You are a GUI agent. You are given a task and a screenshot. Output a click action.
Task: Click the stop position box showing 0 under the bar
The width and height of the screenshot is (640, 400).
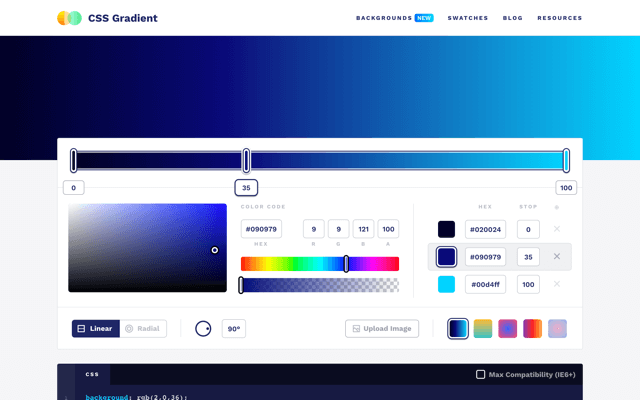73,188
